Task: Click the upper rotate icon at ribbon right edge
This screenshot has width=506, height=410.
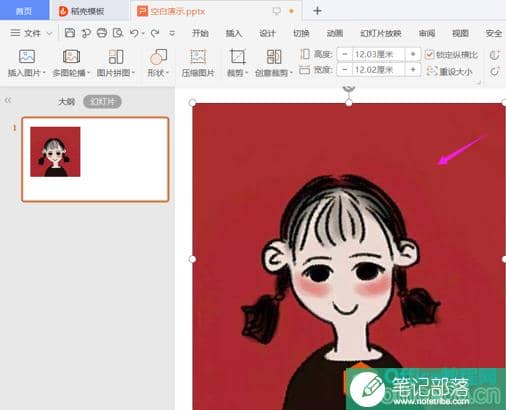Action: (495, 55)
